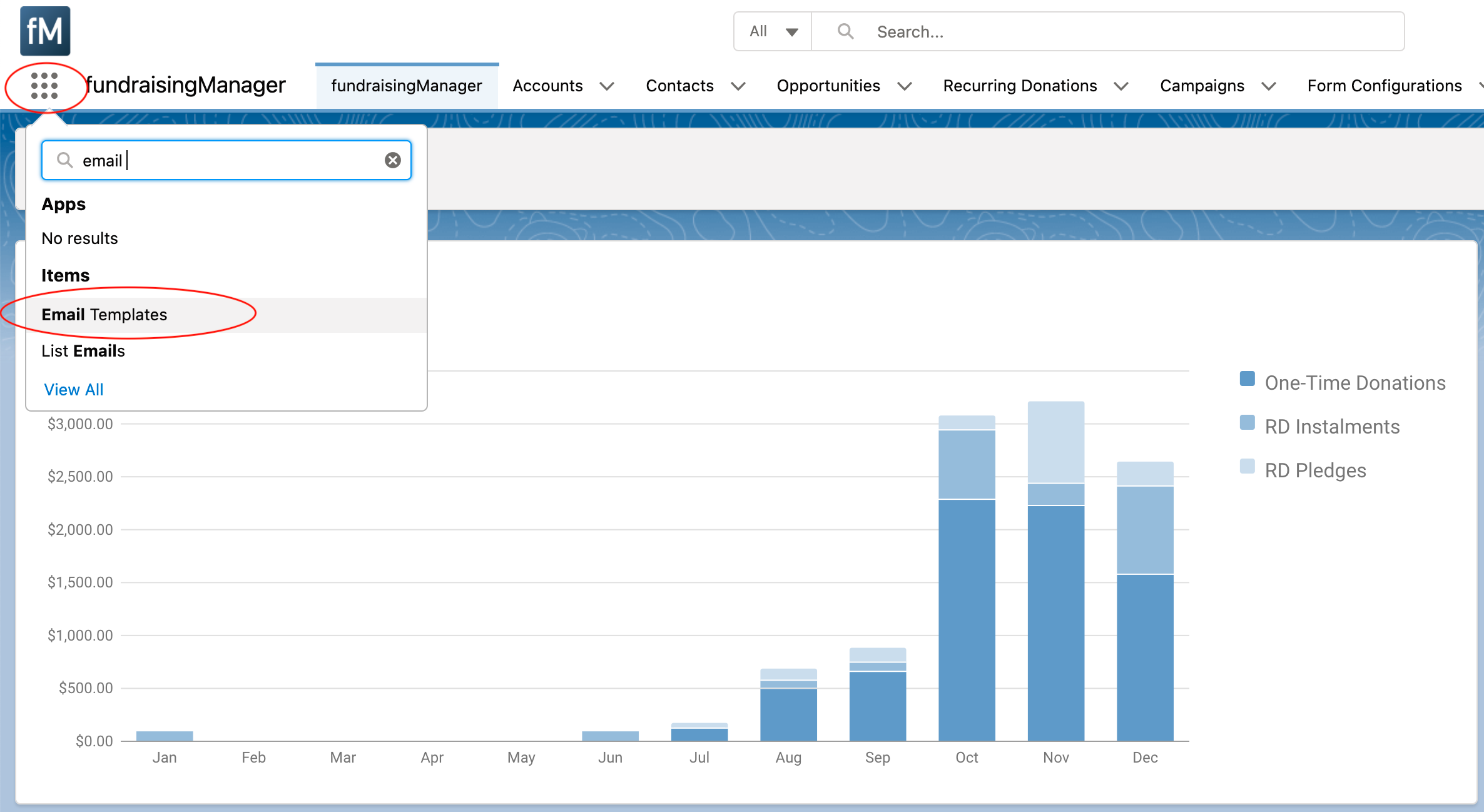The image size is (1484, 812).
Task: Expand Recurring Donations dropdown chevron
Action: pyautogui.click(x=1121, y=86)
